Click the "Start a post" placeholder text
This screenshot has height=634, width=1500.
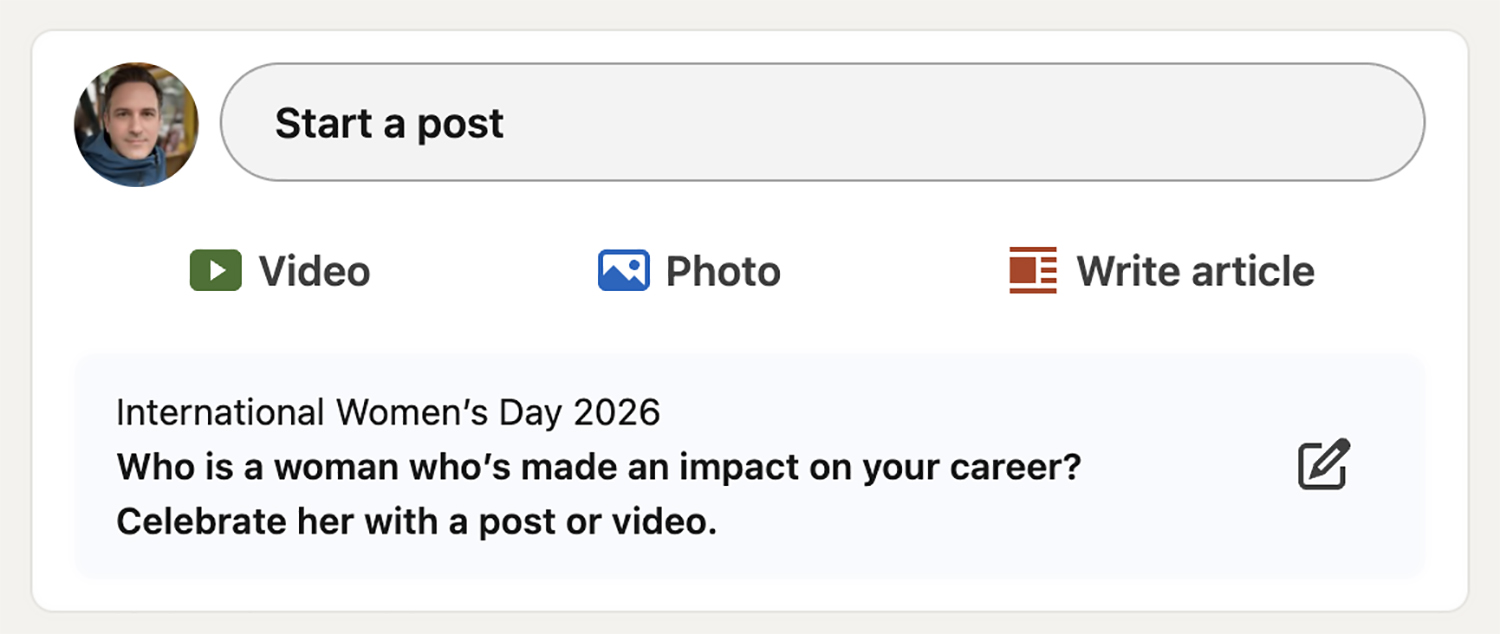[389, 124]
